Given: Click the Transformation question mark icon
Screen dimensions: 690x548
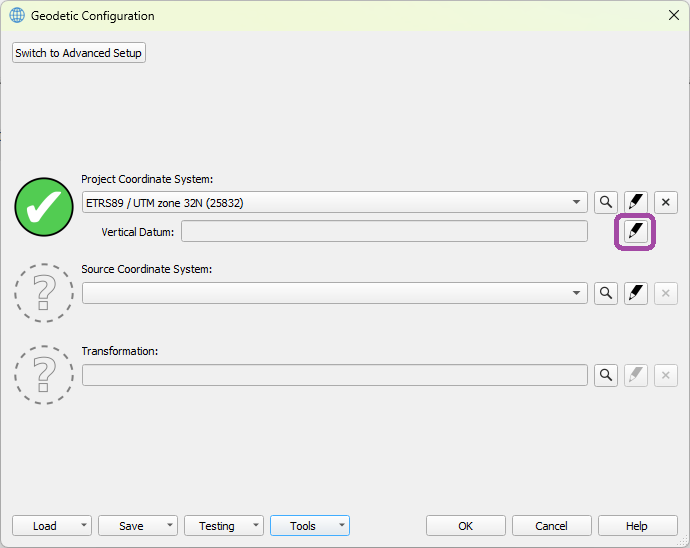Looking at the screenshot, I should pos(44,375).
